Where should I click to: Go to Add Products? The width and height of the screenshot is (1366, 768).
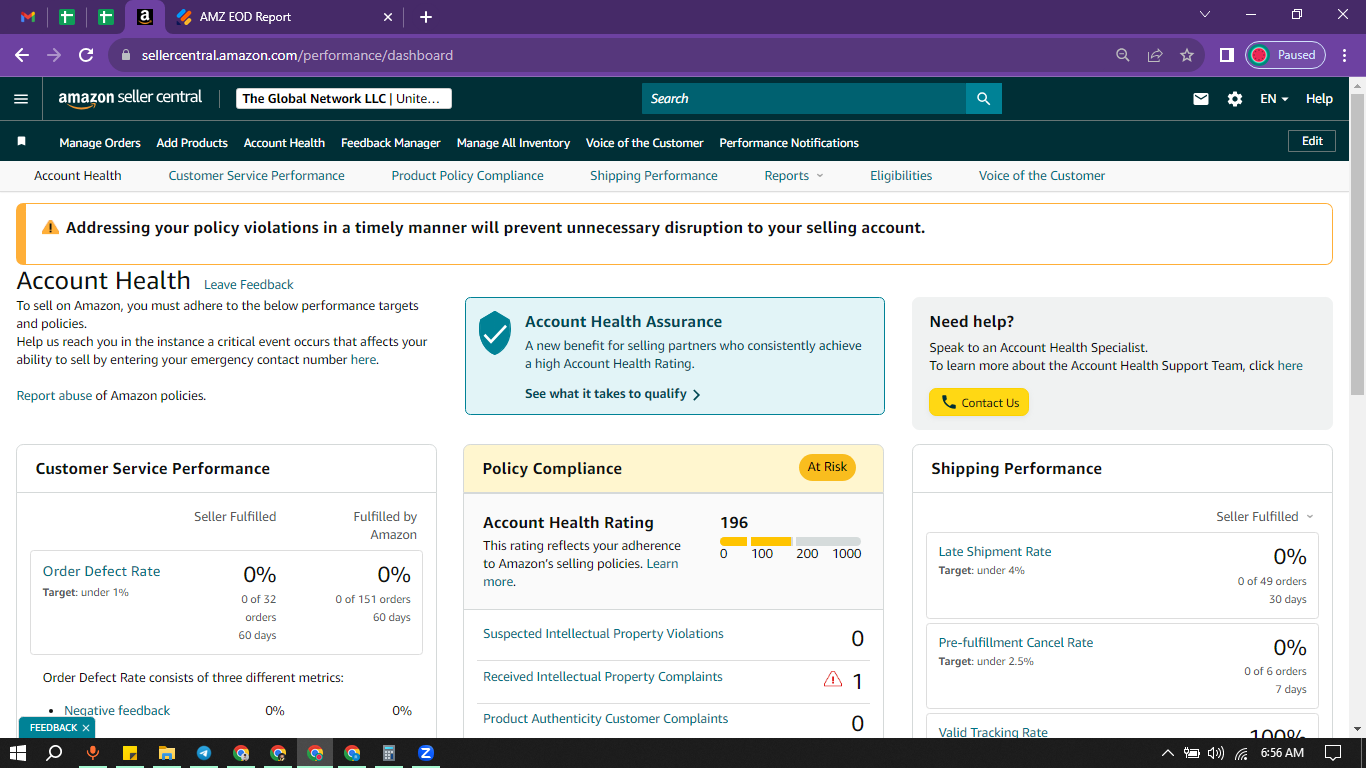[192, 143]
